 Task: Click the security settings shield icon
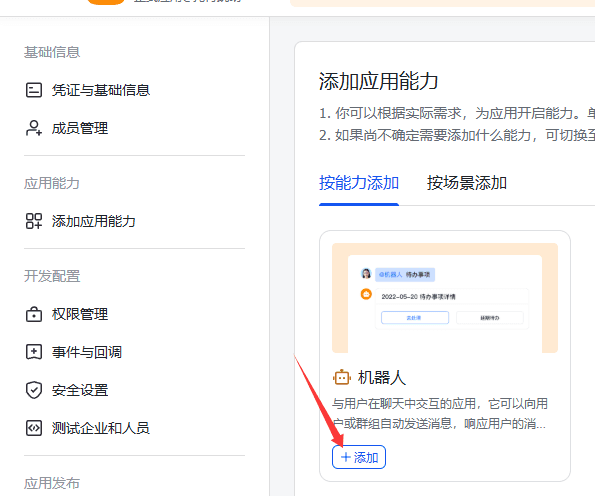34,390
